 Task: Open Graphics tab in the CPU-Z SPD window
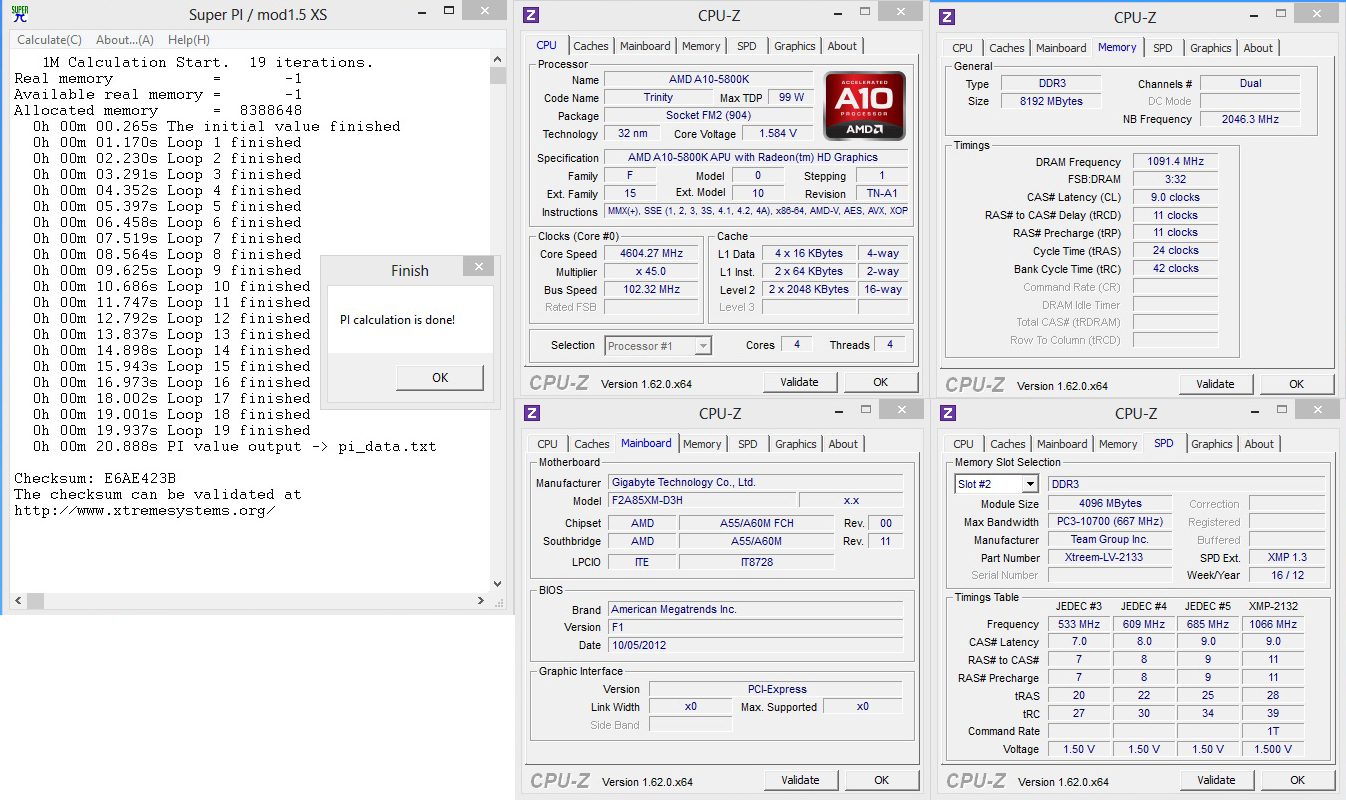(1212, 444)
